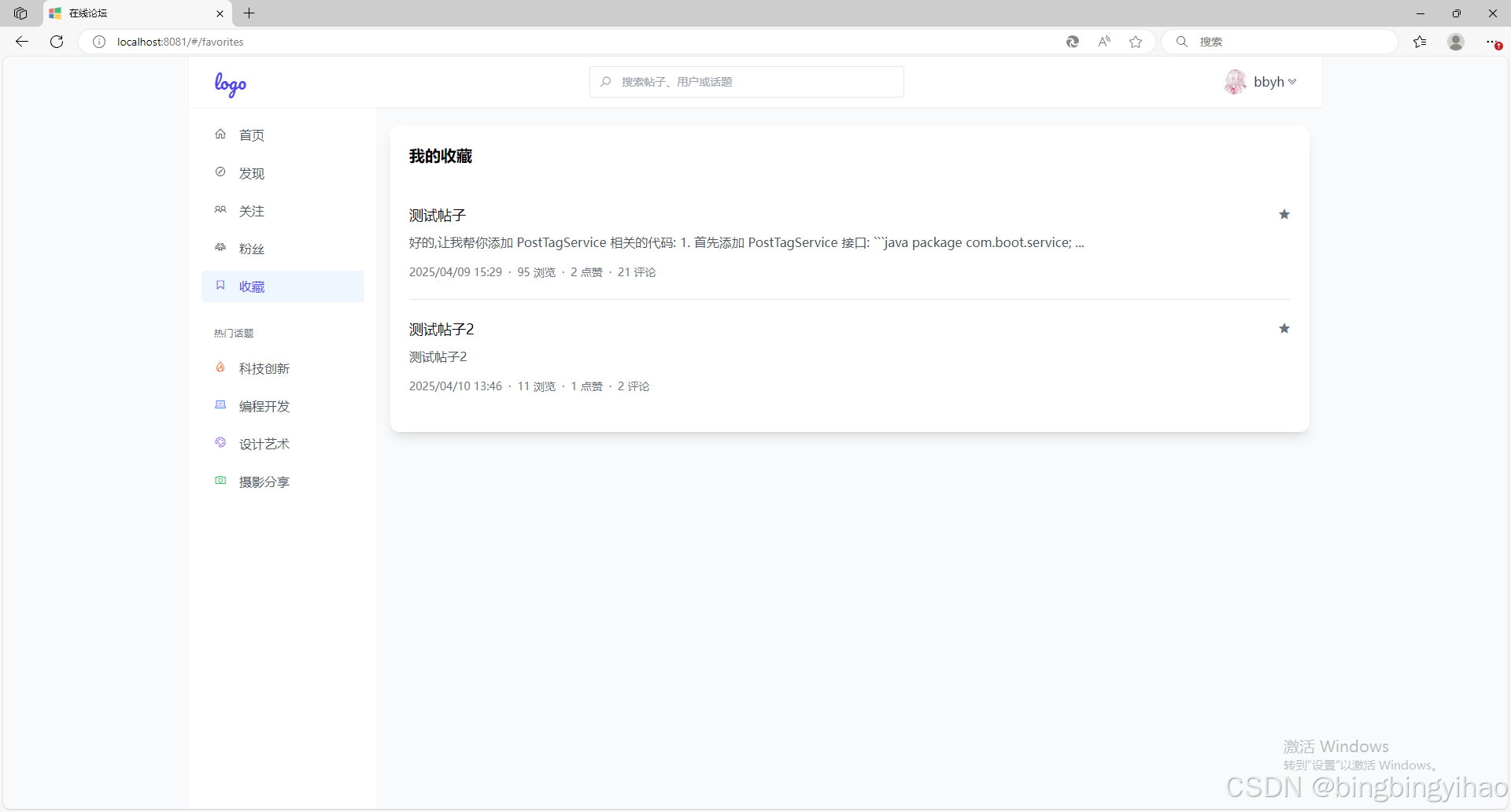Click the palette icon beside 设计艺术

coord(220,443)
